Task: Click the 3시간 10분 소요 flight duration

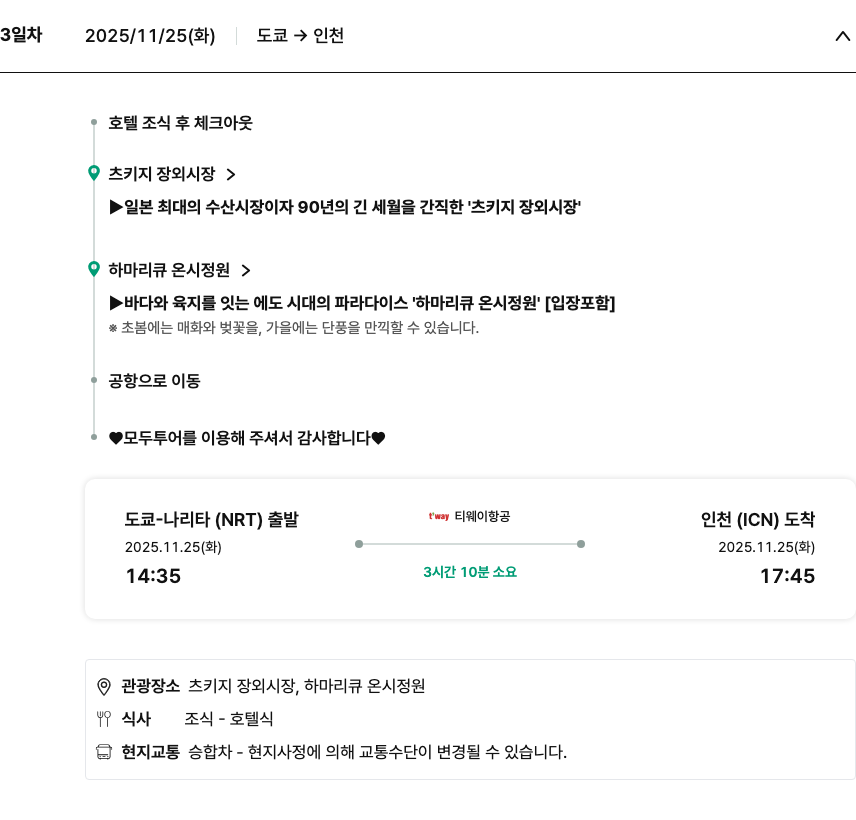Action: [x=470, y=572]
